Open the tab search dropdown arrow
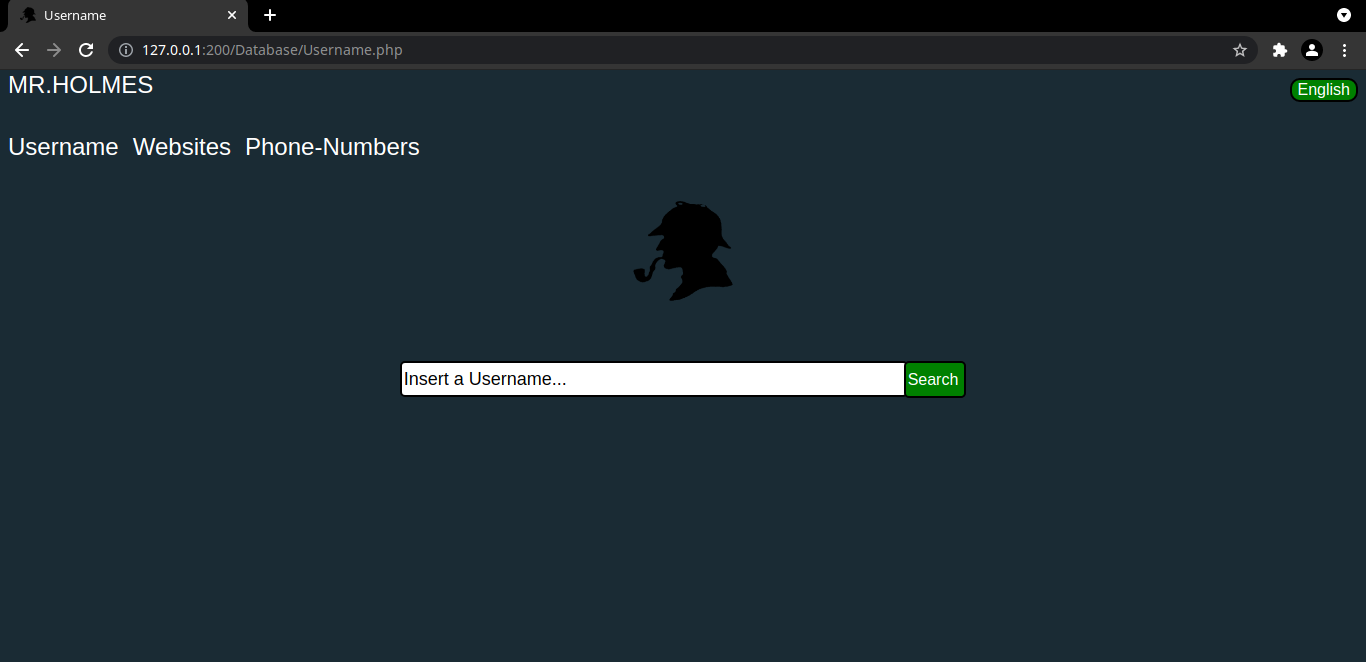The image size is (1366, 662). click(1344, 15)
